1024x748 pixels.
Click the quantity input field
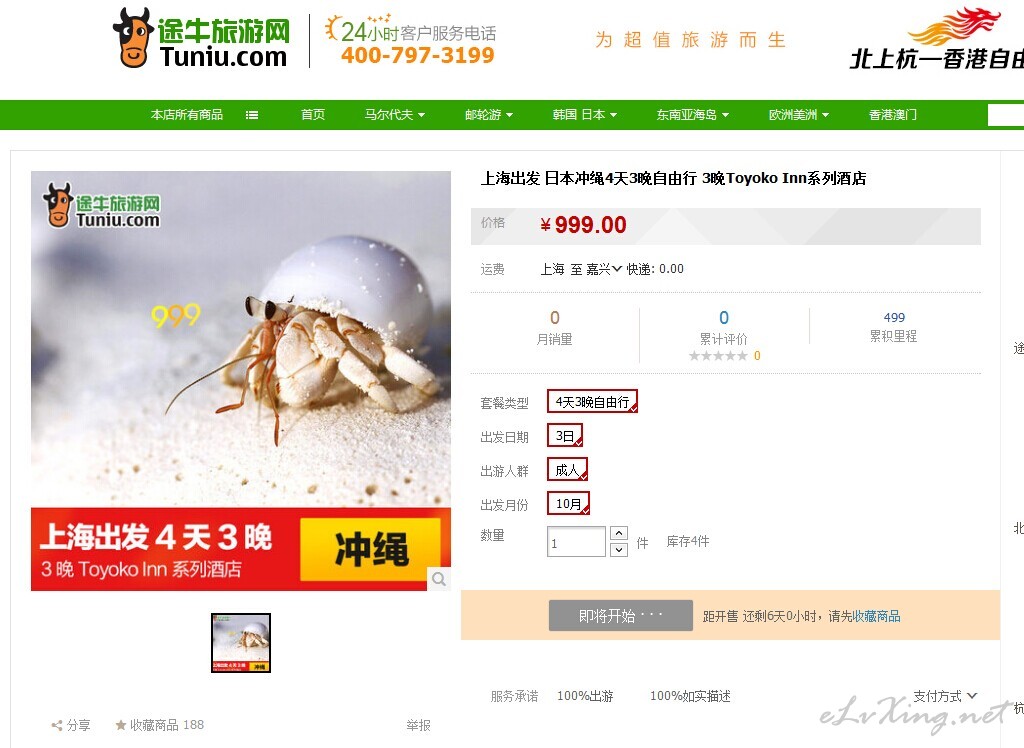tap(576, 542)
